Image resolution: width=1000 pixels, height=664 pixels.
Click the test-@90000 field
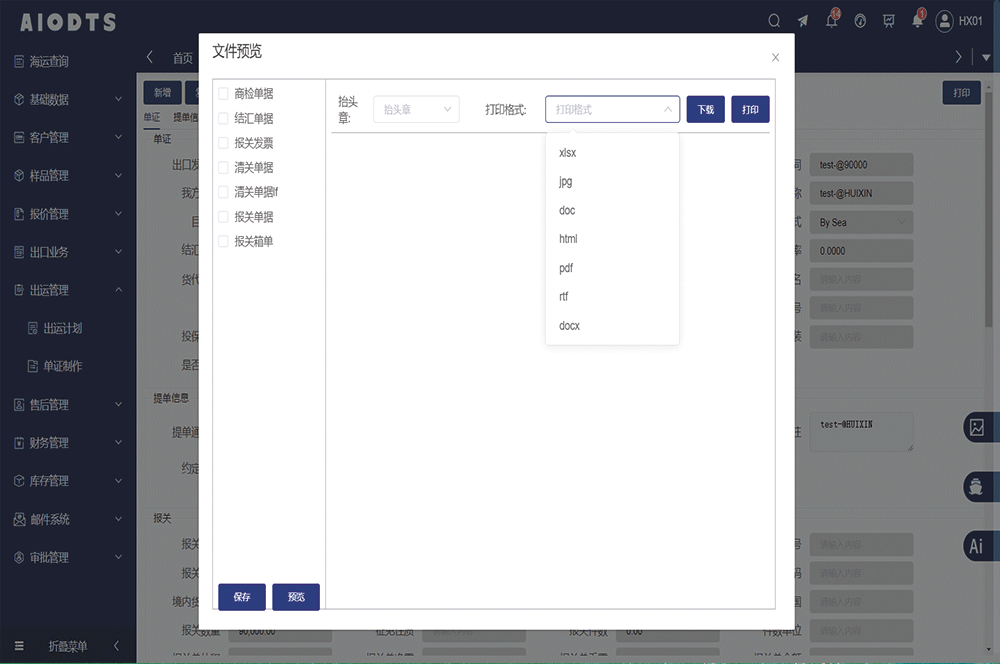[861, 165]
